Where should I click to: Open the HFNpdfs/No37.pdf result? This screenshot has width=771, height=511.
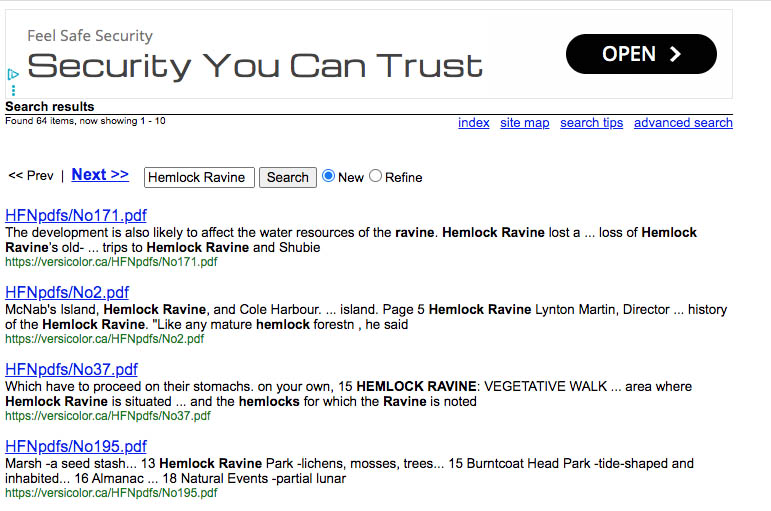71,369
